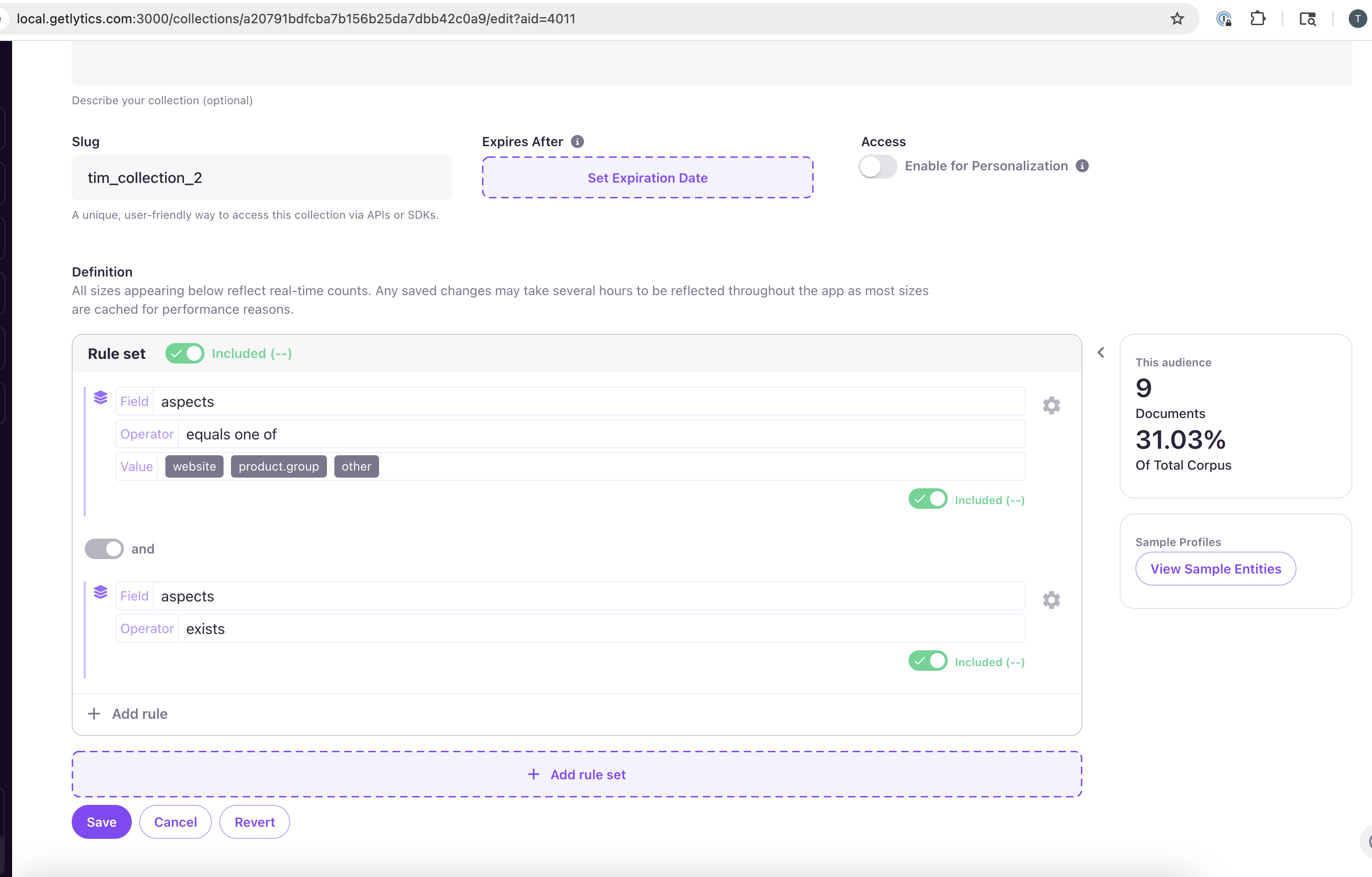Click info icon beside Enable for Personalization
This screenshot has height=877, width=1372.
(x=1082, y=166)
